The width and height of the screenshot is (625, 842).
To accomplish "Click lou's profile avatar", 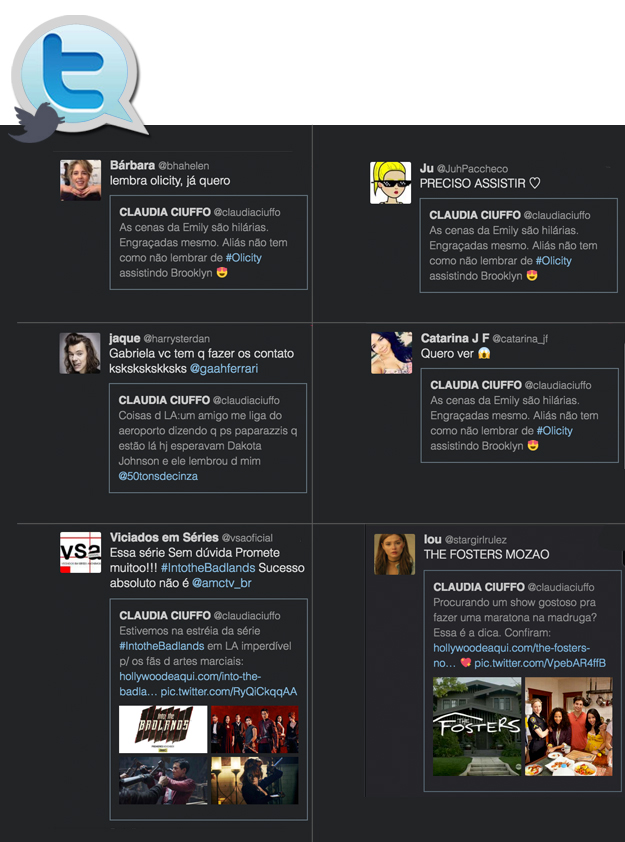I will pos(394,554).
